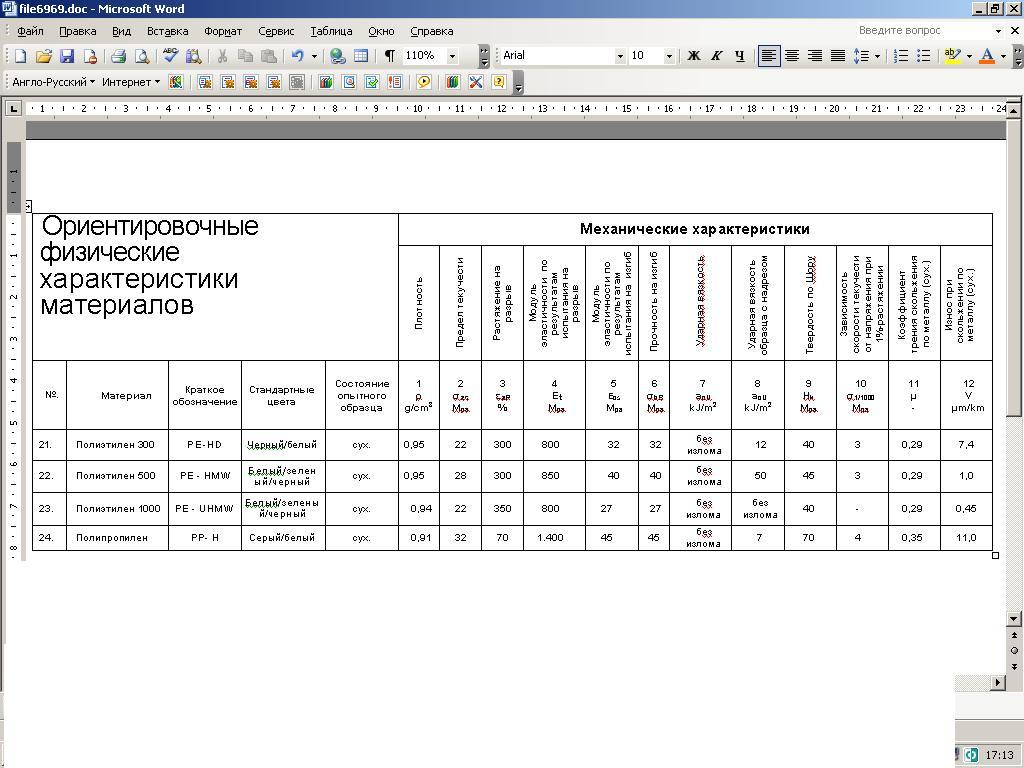Run the spelling check (ABC) icon

[x=170, y=56]
